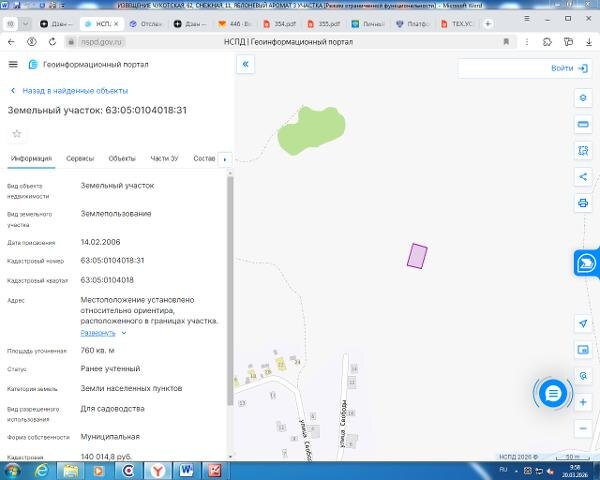This screenshot has height=480, width=600.
Task: Click the Войти login button
Action: click(569, 68)
